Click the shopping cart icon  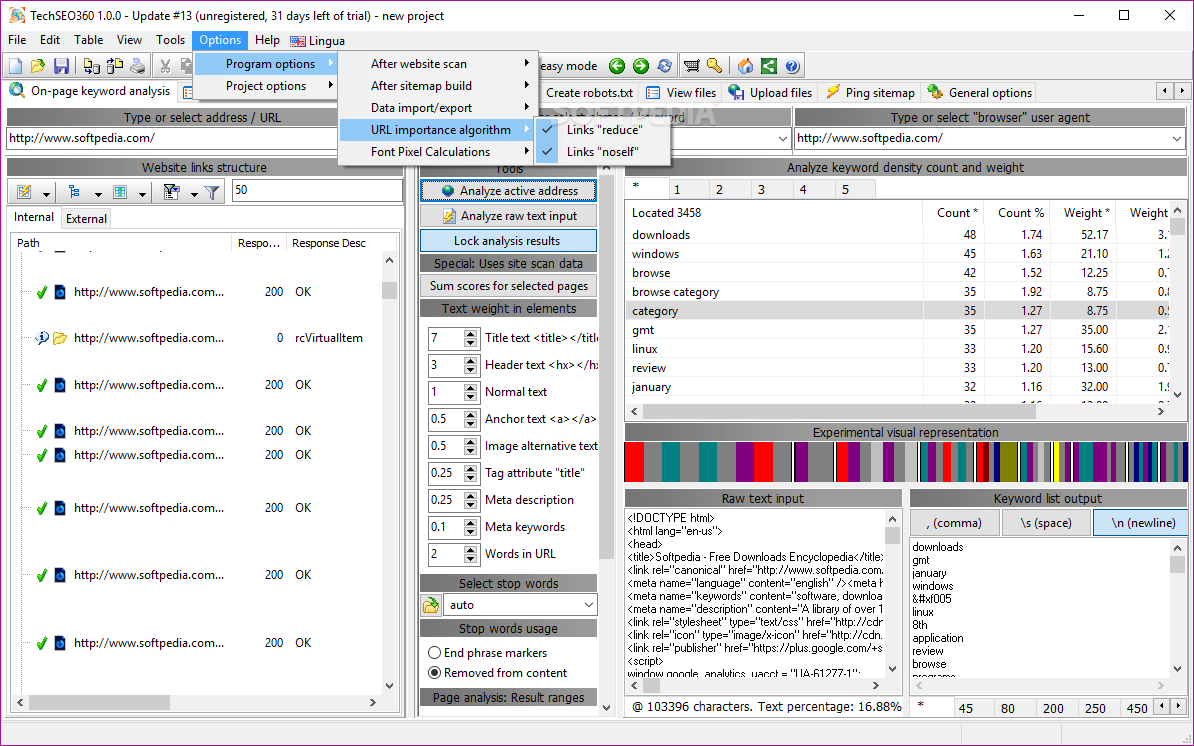(691, 66)
